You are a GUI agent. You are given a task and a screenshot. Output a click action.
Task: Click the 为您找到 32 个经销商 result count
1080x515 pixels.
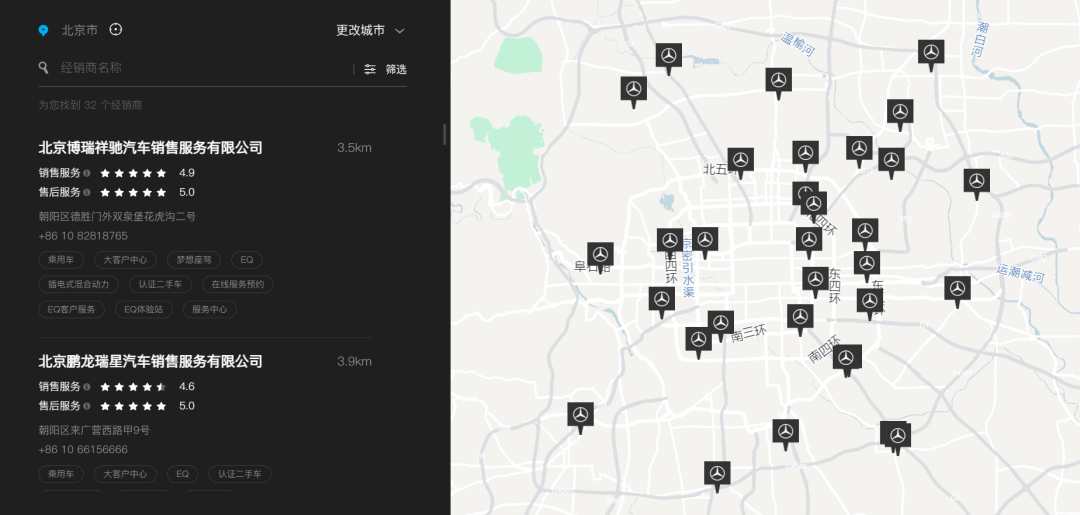click(90, 105)
